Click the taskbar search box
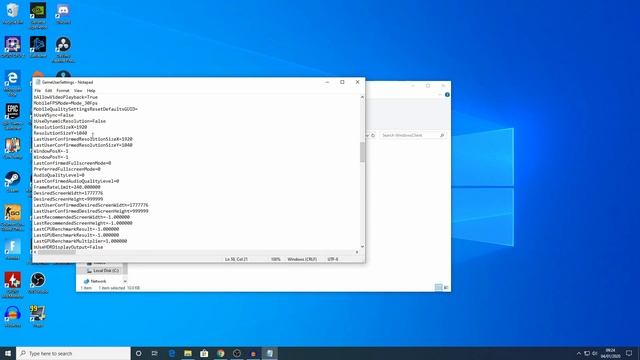 coord(73,353)
